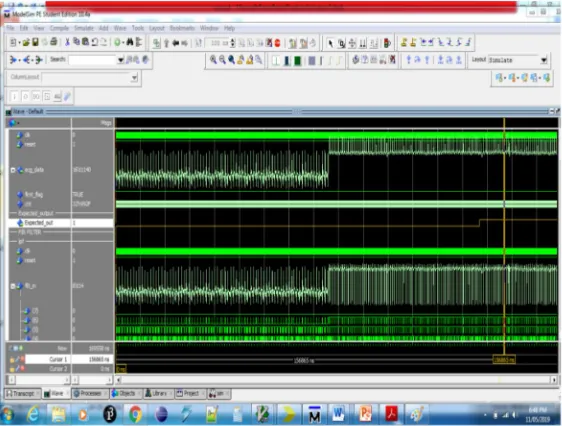Toggle the '1' button in small format toolbar

pos(14,96)
